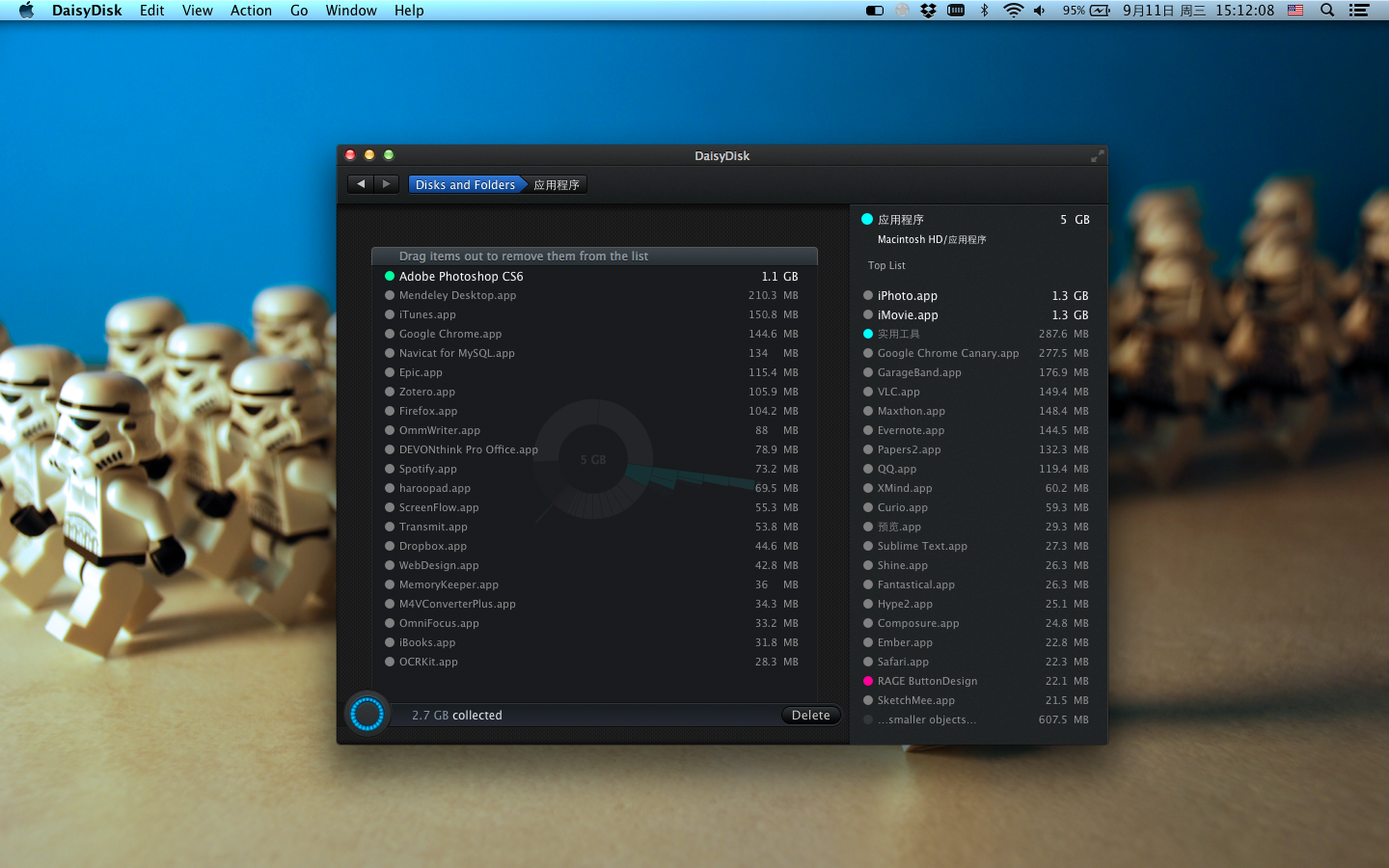Open Spotlight search magnifier
The width and height of the screenshot is (1389, 868).
[1327, 11]
